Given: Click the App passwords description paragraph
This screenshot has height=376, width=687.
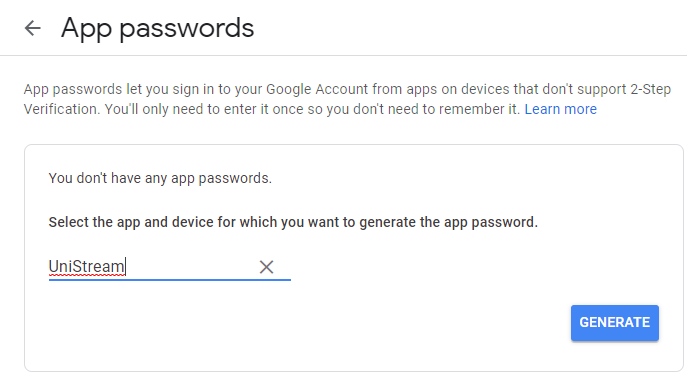Looking at the screenshot, I should click(x=347, y=99).
